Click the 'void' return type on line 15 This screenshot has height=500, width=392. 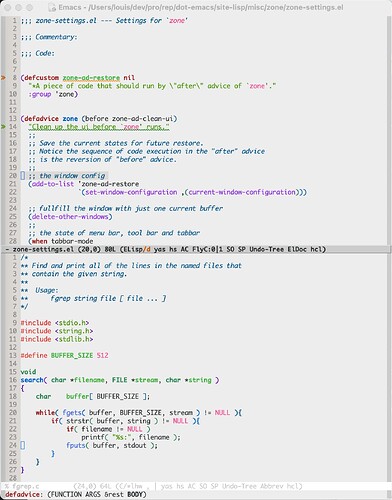pos(28,372)
